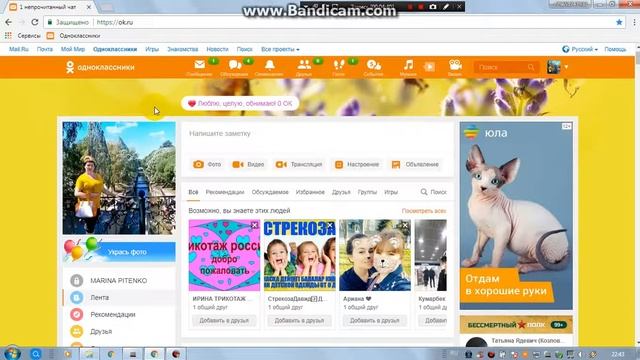Click the Announcement button under note field

pyautogui.click(x=415, y=164)
